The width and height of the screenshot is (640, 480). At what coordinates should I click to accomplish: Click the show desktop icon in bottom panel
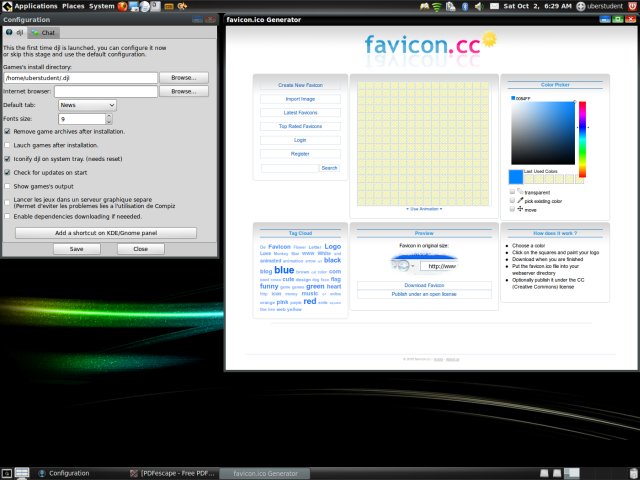(x=7, y=473)
